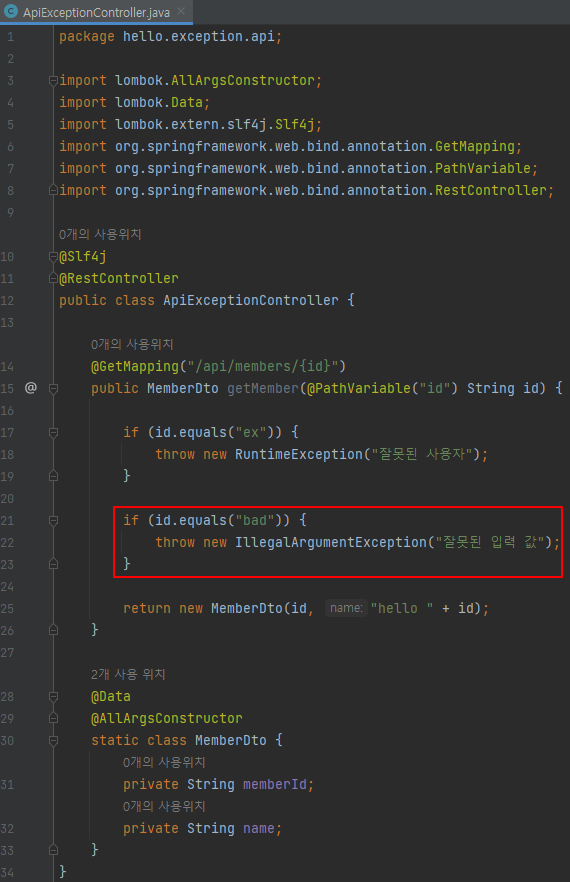Open the usages hint for the getMember method
570x882 pixels.
pyautogui.click(x=132, y=344)
